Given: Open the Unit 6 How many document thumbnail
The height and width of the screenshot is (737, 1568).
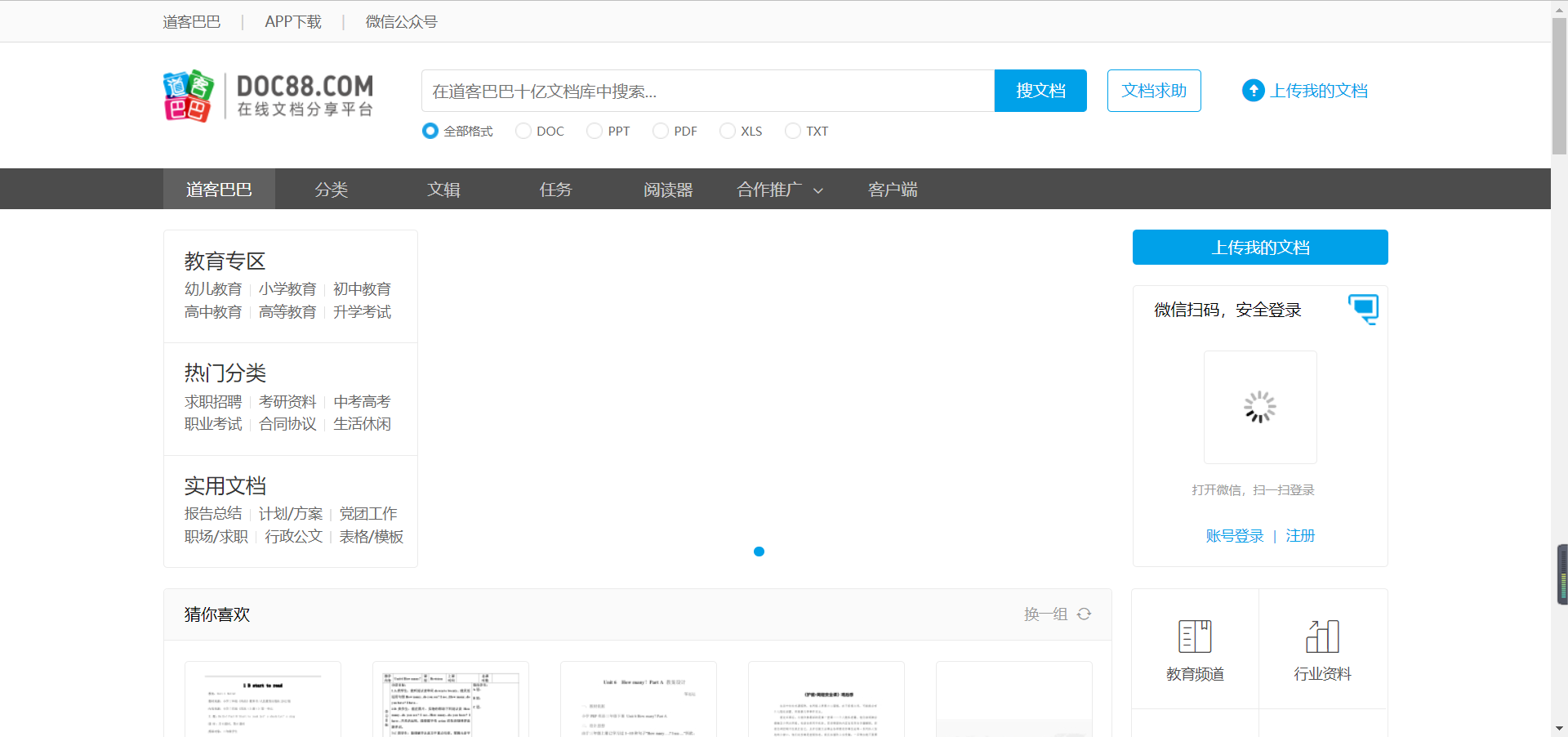Looking at the screenshot, I should pos(639,699).
